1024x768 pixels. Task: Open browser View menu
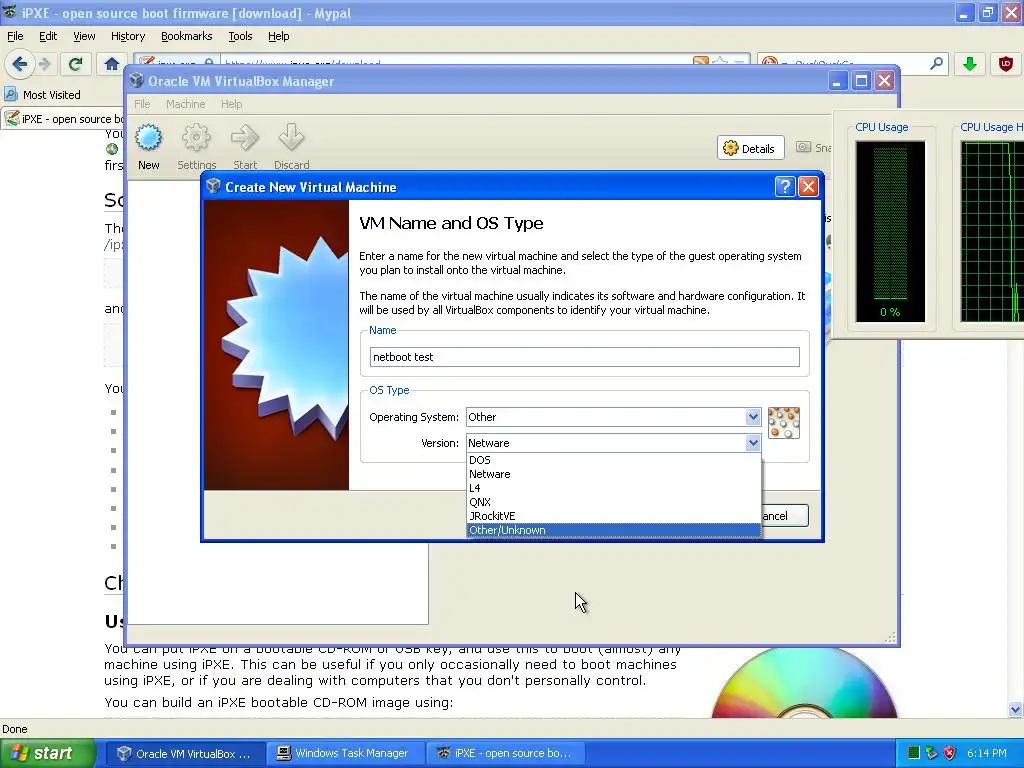(84, 36)
